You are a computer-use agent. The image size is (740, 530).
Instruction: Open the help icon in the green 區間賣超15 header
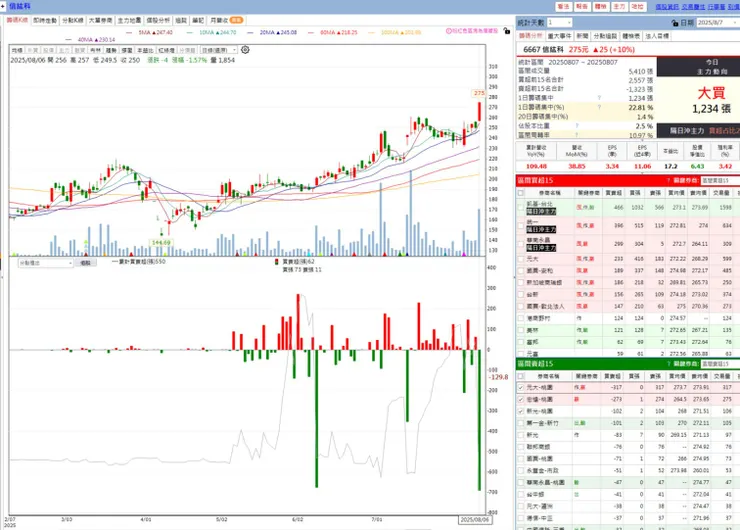[x=668, y=364]
